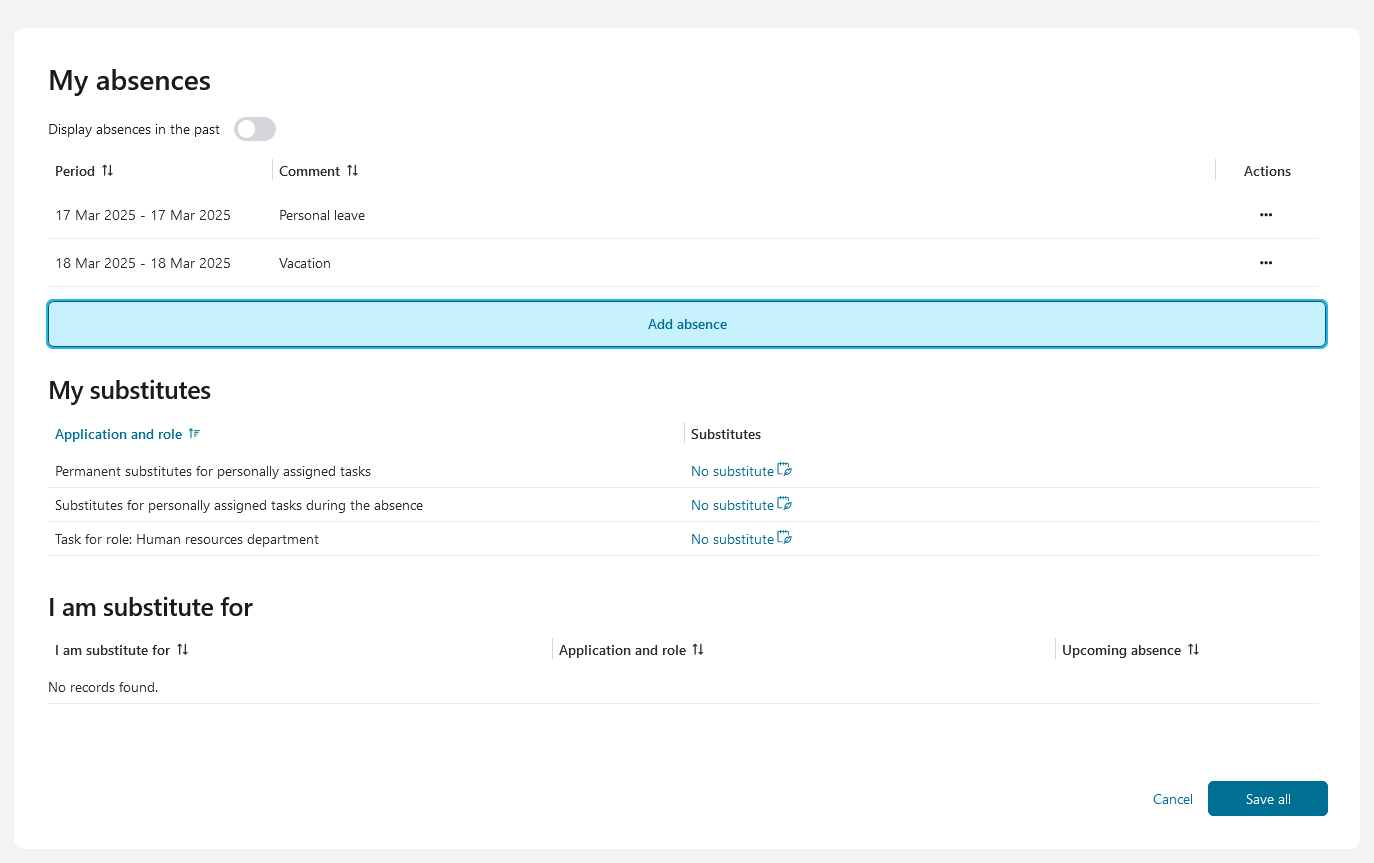The width and height of the screenshot is (1374, 863).
Task: Click the Comment column header text
Action: (x=310, y=171)
